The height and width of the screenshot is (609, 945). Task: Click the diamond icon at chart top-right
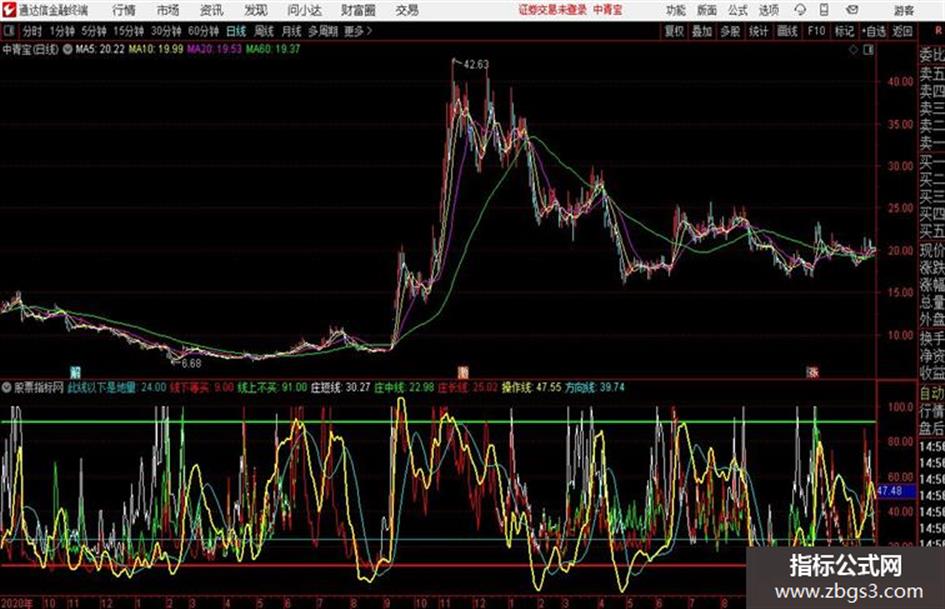[x=853, y=50]
